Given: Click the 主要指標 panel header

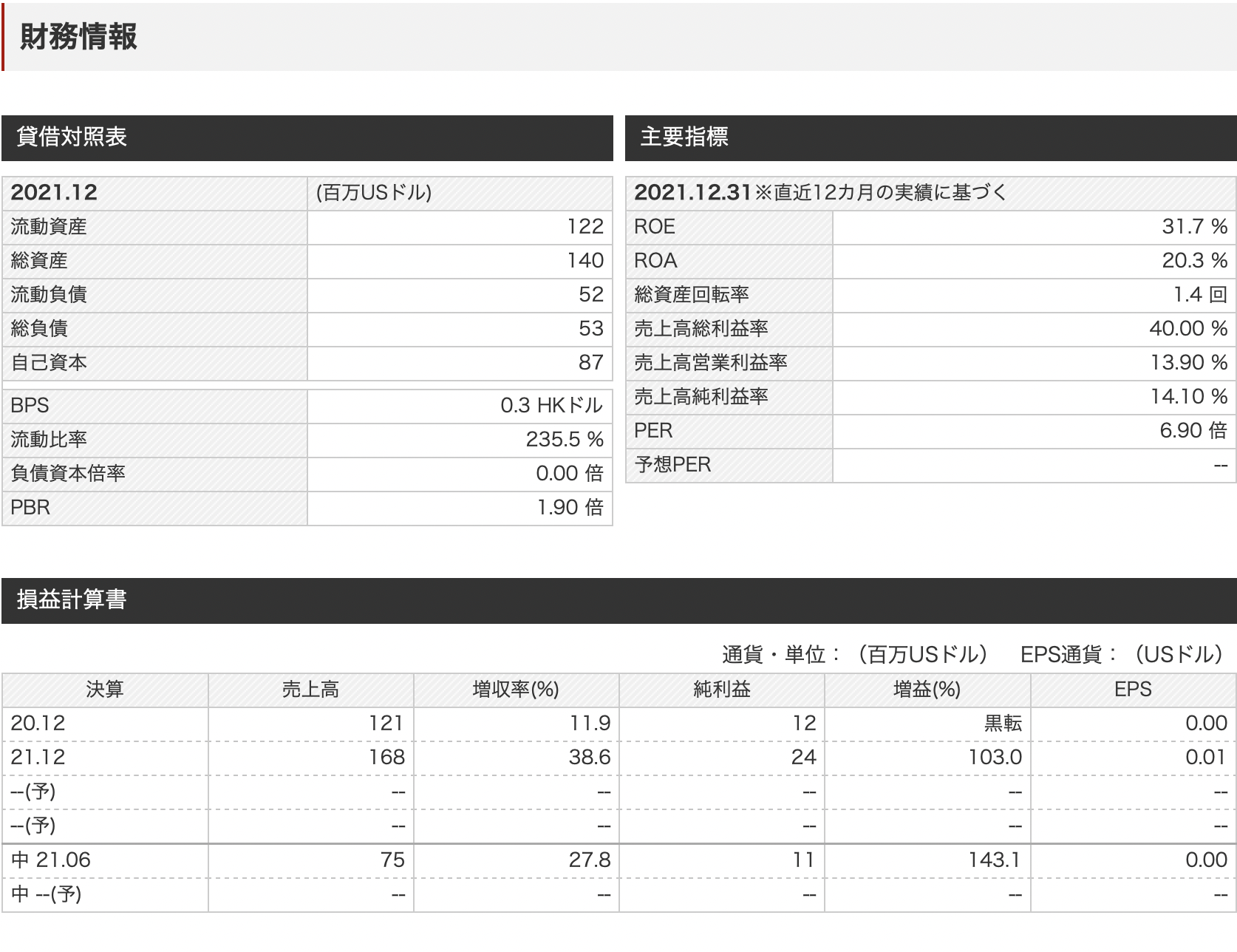Looking at the screenshot, I should pyautogui.click(x=931, y=137).
